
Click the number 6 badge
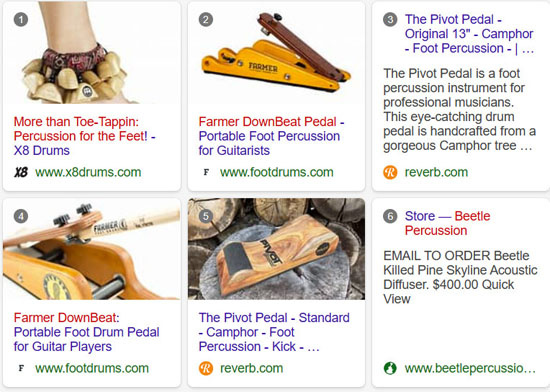[x=390, y=216]
